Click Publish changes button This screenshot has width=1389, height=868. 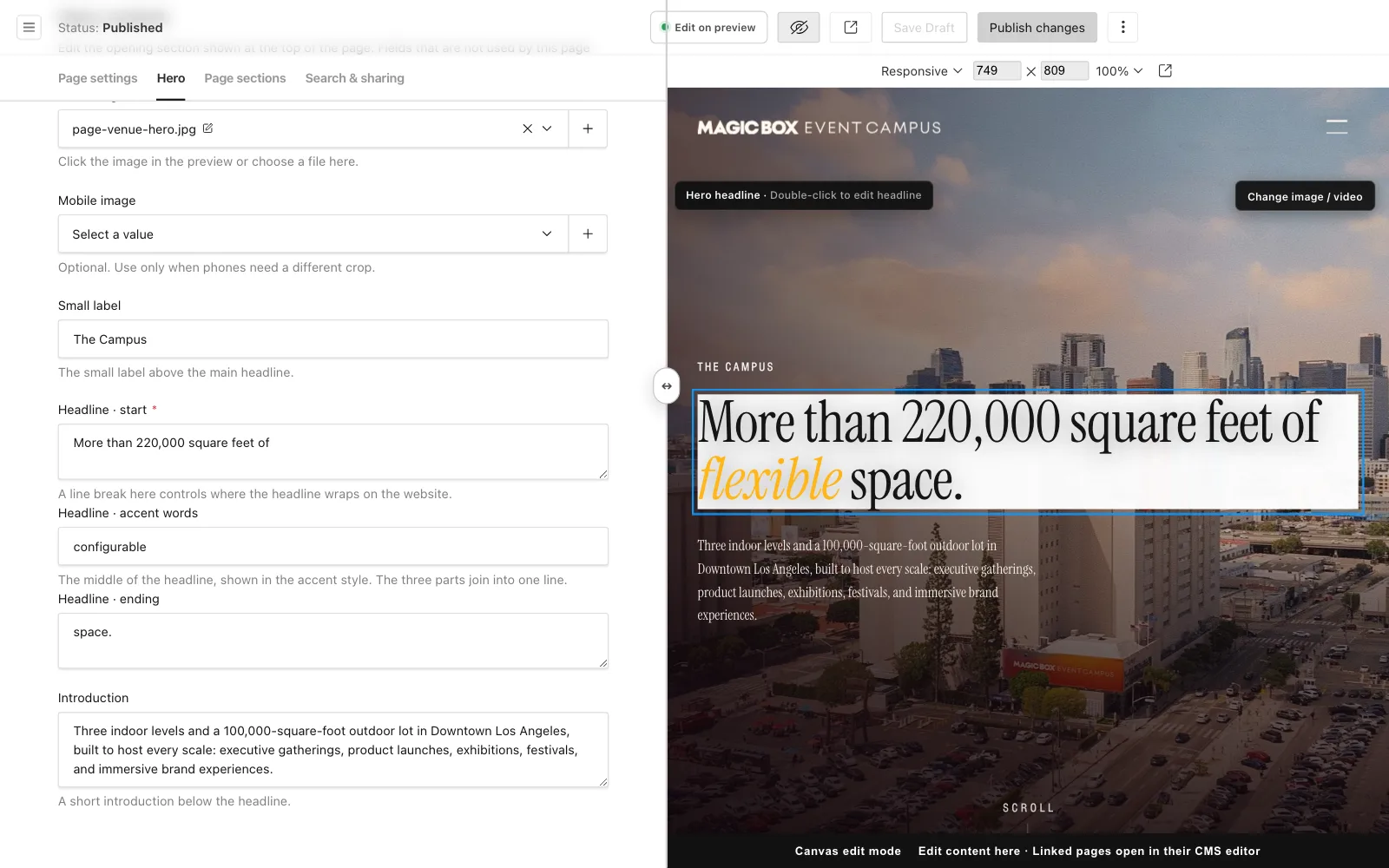click(1037, 28)
